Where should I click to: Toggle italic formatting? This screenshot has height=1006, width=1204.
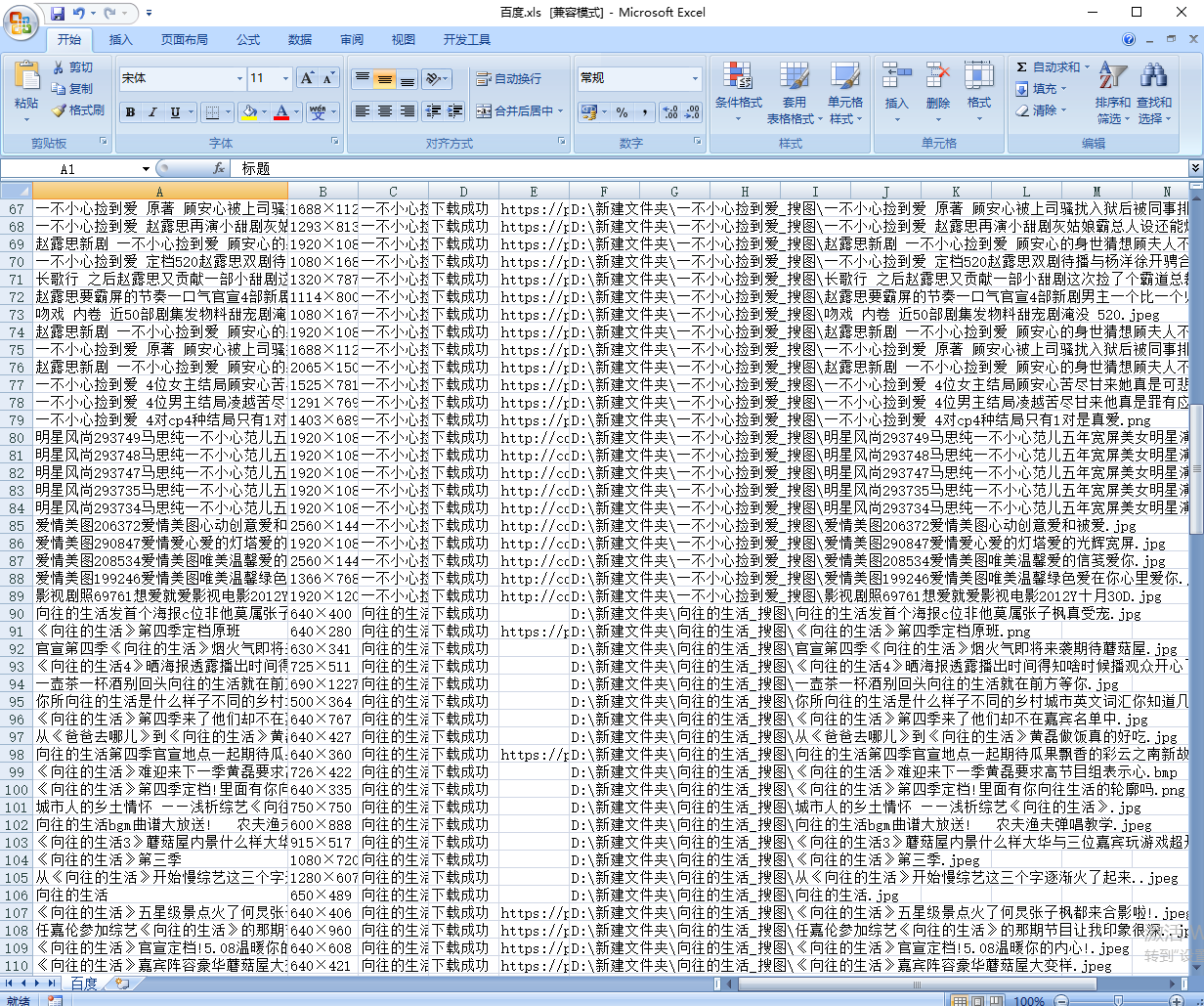tap(152, 112)
